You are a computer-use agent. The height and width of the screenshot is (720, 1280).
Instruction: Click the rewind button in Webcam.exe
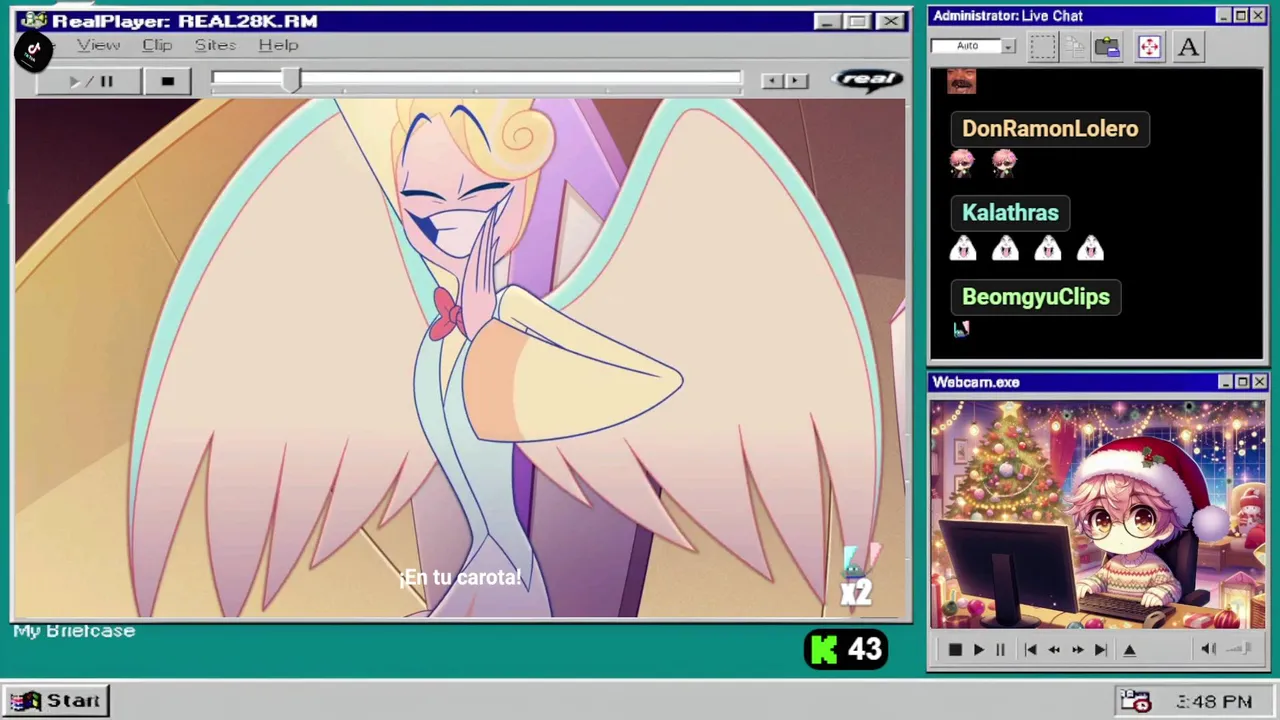(1054, 650)
